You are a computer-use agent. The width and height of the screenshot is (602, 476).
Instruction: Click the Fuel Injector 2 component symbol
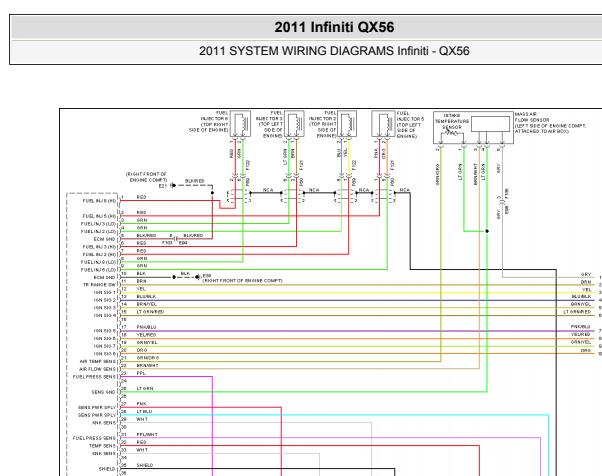pyautogui.click(x=347, y=124)
